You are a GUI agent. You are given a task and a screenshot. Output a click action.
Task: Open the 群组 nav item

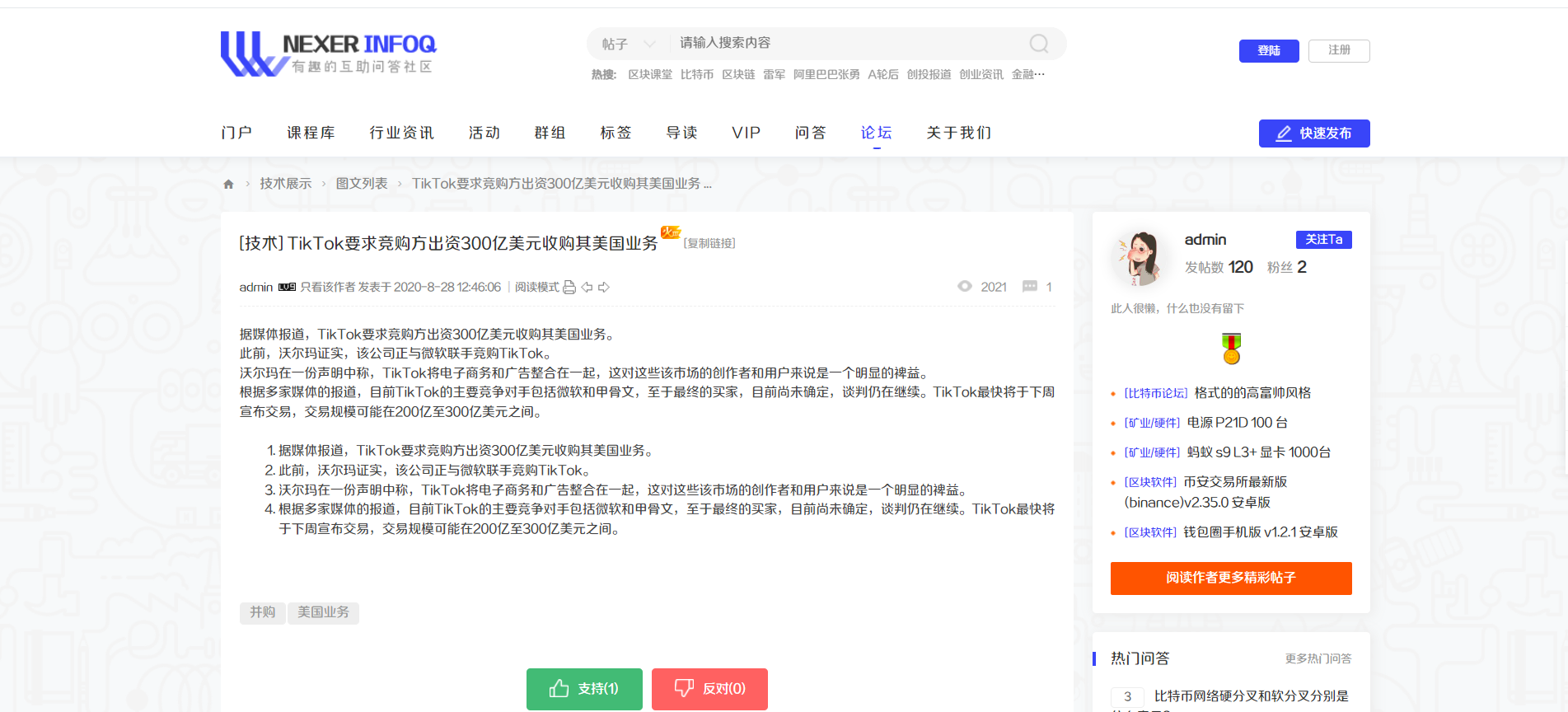[x=550, y=133]
